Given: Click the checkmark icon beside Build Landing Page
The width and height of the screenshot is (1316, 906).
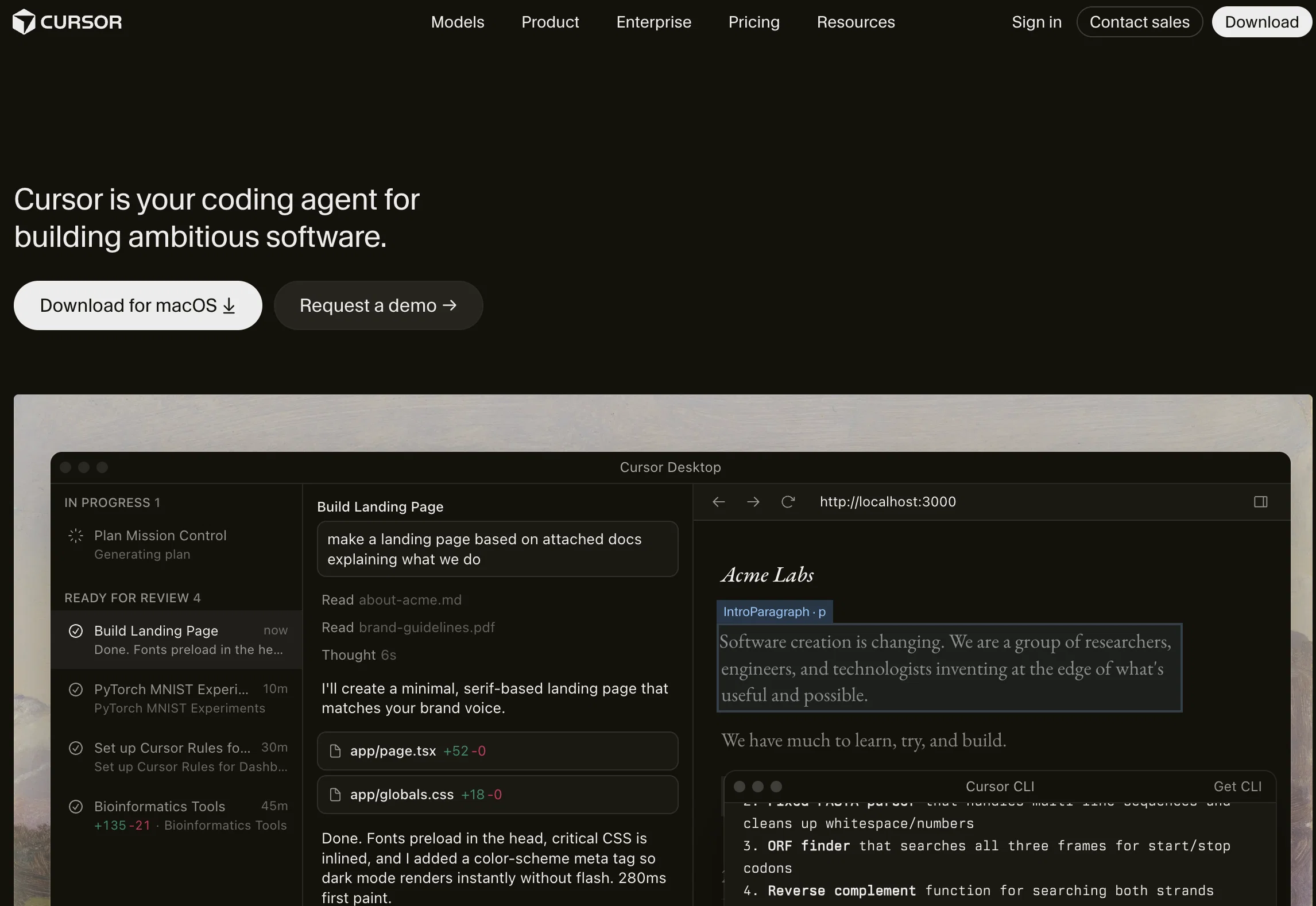Looking at the screenshot, I should pos(76,631).
